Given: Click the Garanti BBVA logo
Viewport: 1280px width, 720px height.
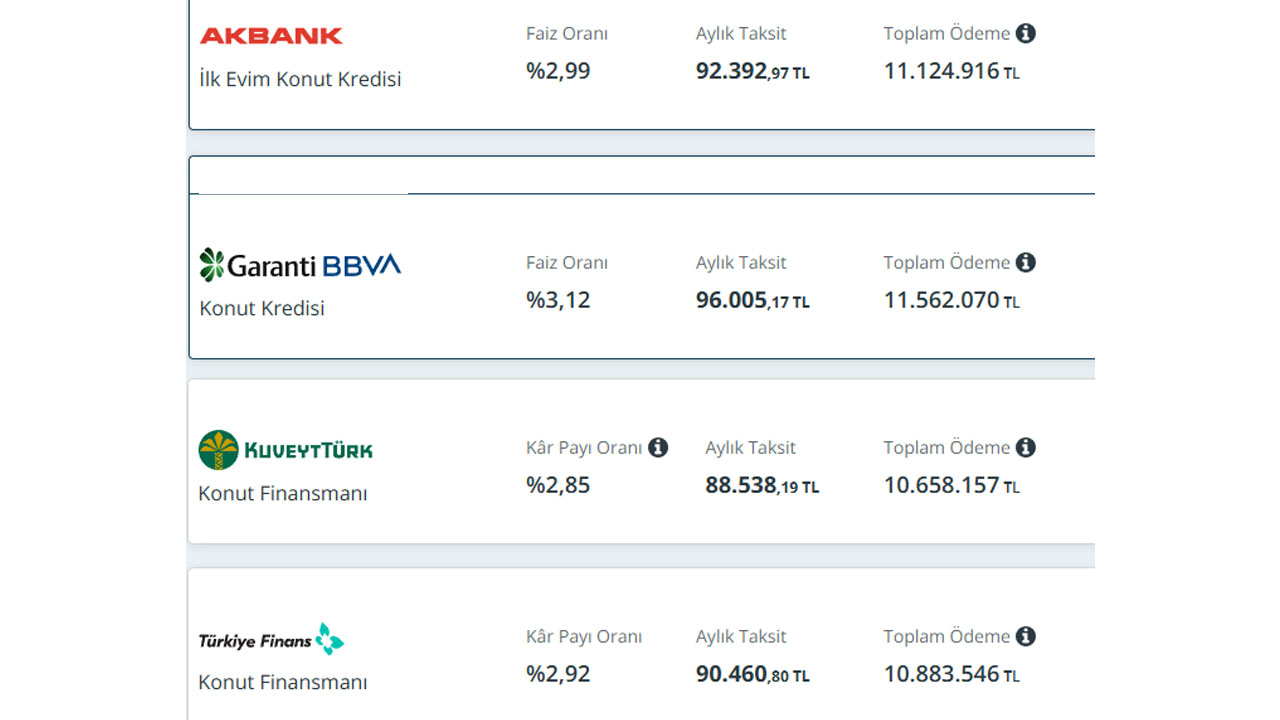Looking at the screenshot, I should (x=300, y=265).
